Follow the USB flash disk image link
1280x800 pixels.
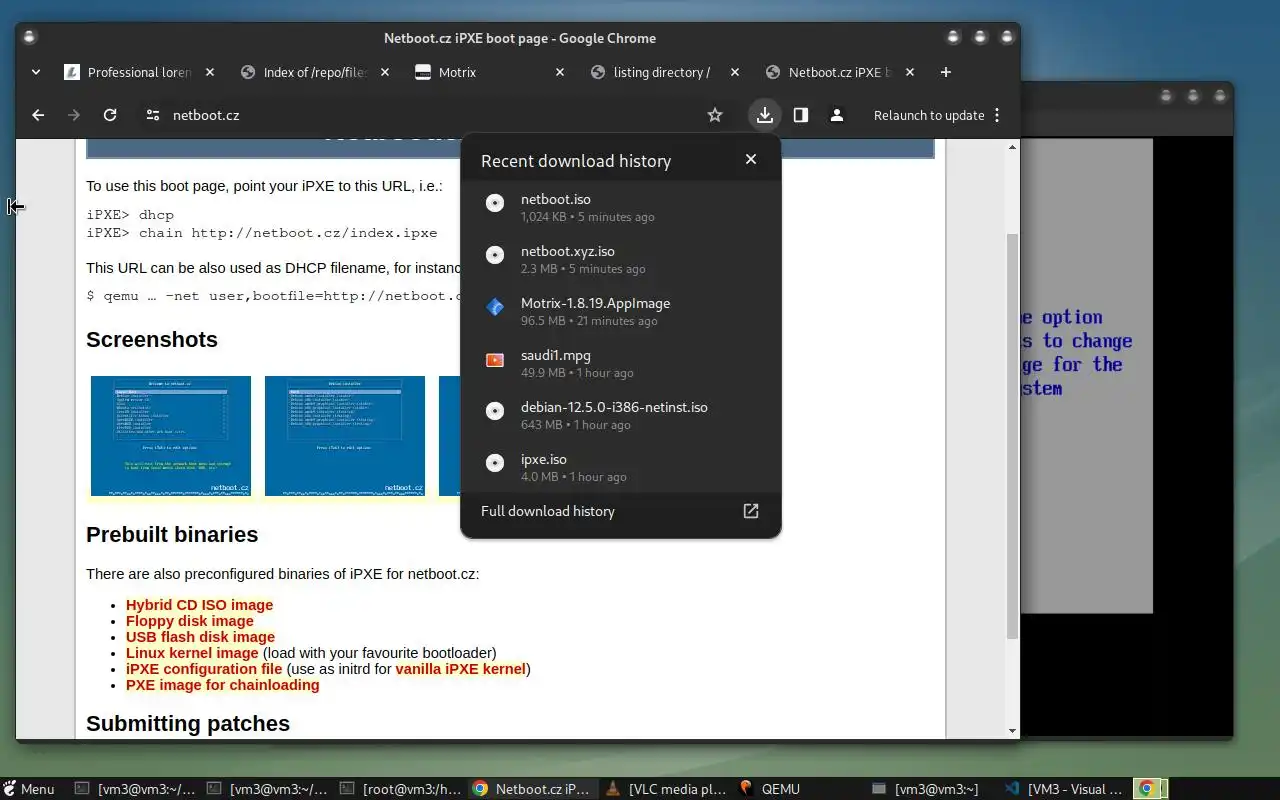[x=200, y=637]
